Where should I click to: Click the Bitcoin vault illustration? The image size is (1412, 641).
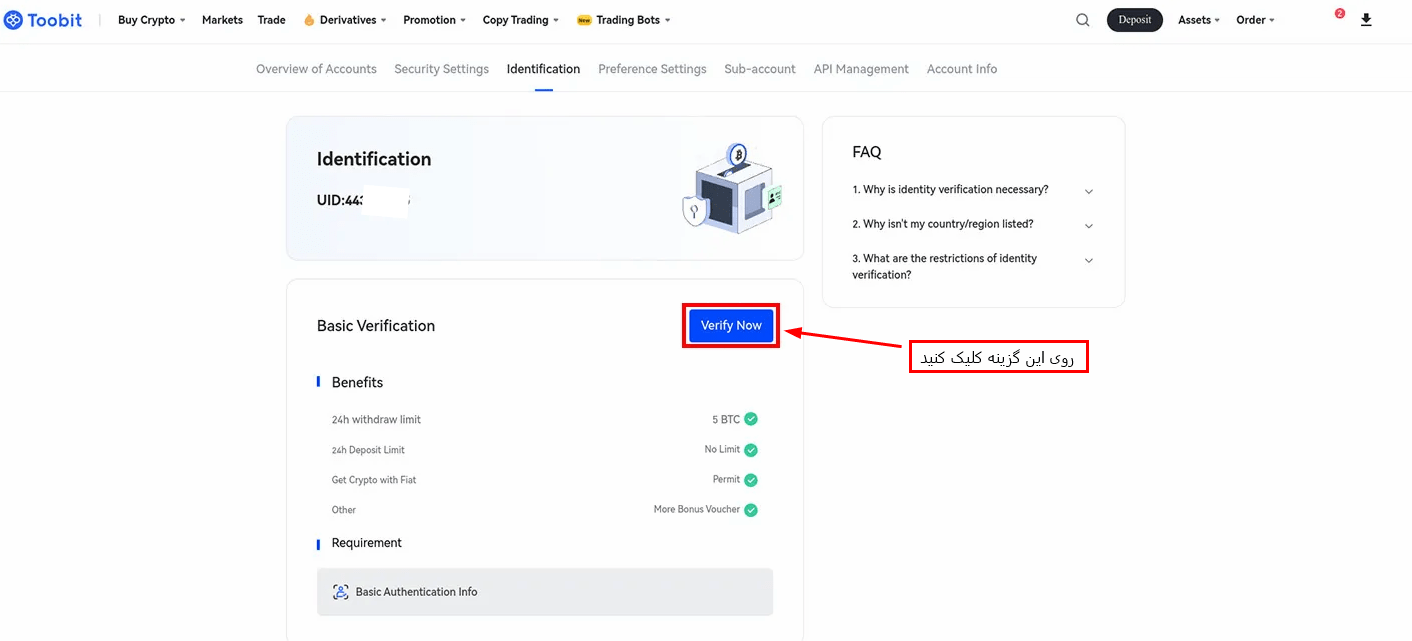click(x=733, y=188)
